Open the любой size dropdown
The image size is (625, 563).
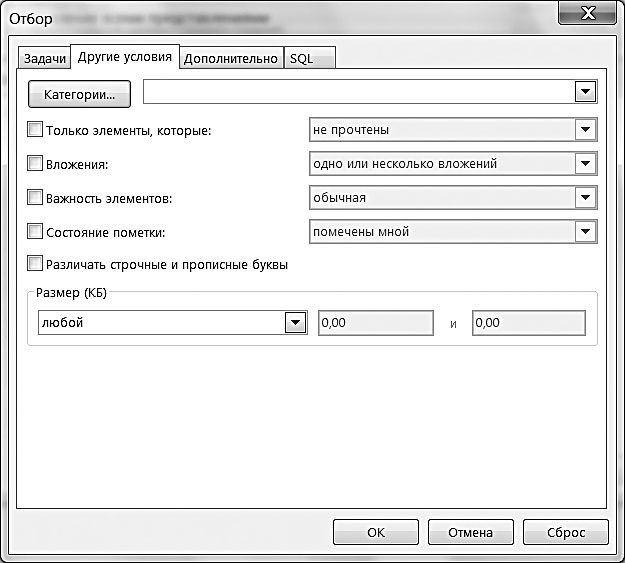[x=295, y=323]
